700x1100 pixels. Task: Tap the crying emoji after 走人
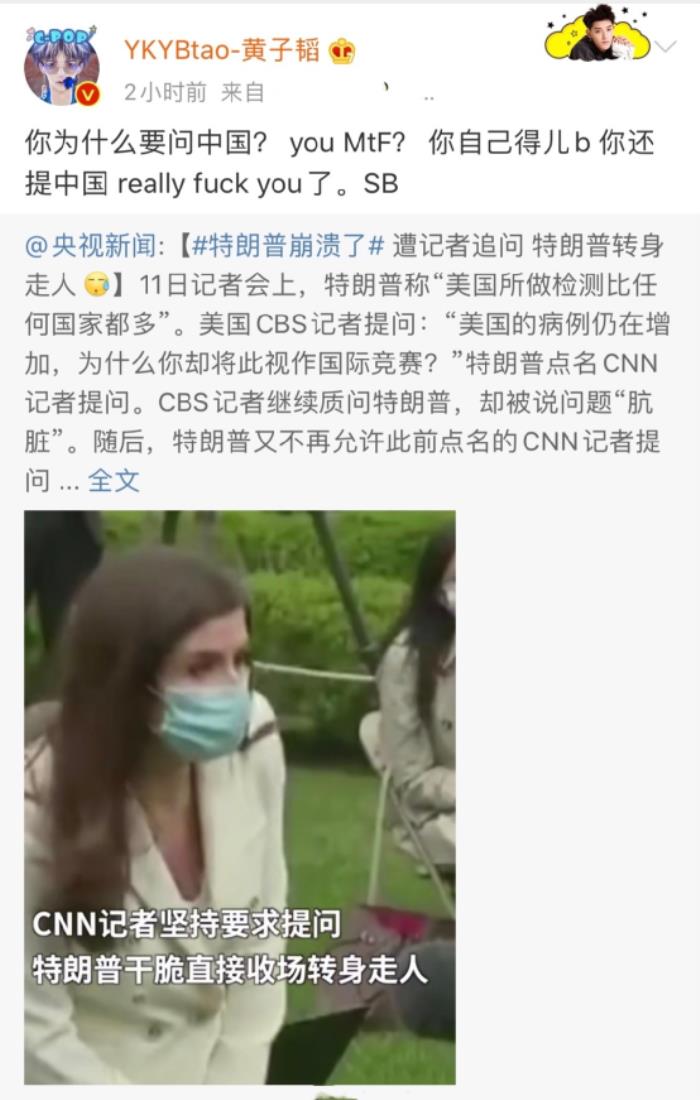tap(97, 286)
